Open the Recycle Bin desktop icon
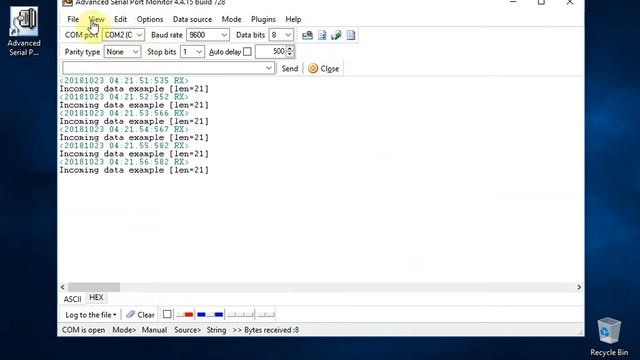The image size is (640, 360). (x=609, y=337)
